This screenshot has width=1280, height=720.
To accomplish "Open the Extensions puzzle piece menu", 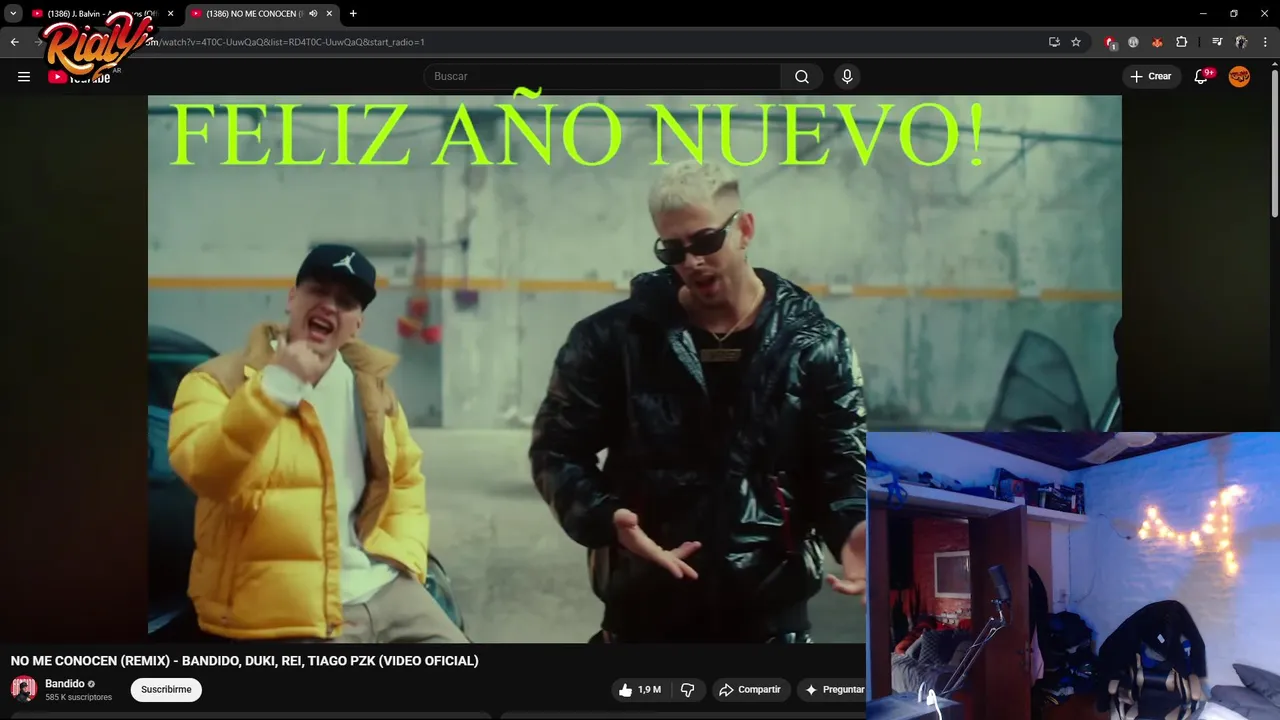I will 1181,42.
